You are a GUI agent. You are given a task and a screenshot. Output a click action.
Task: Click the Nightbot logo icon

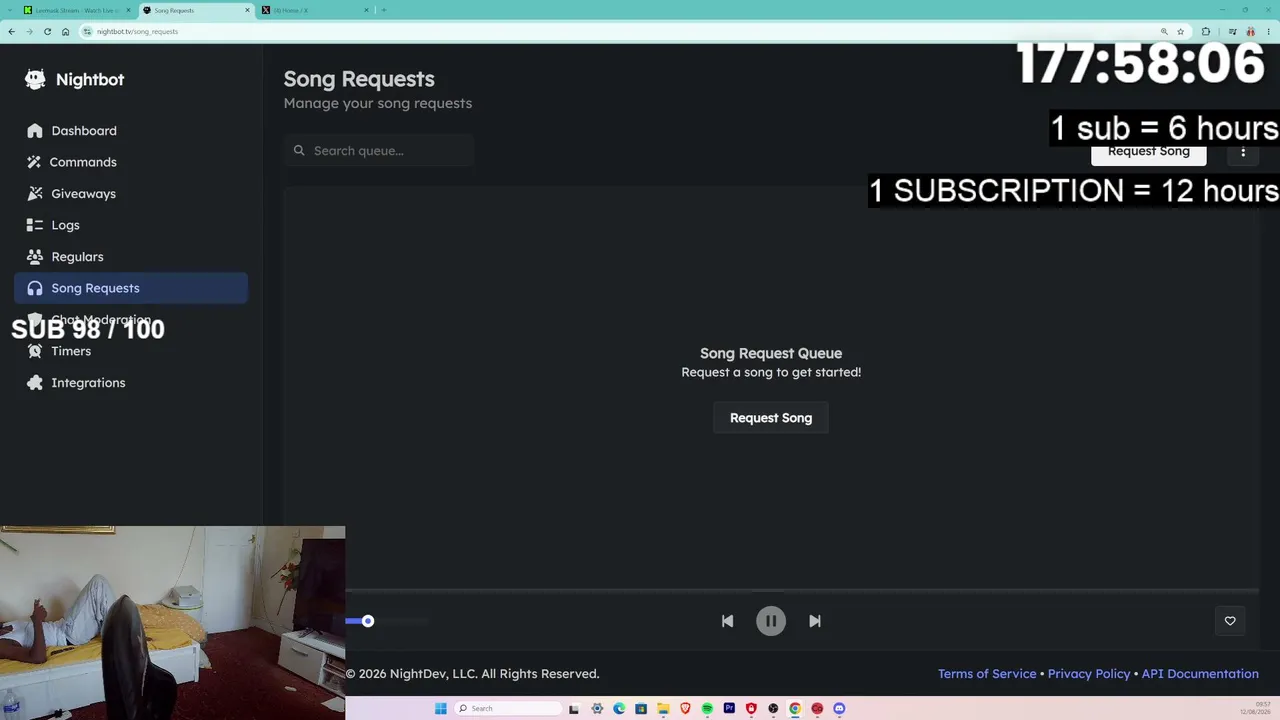[35, 80]
